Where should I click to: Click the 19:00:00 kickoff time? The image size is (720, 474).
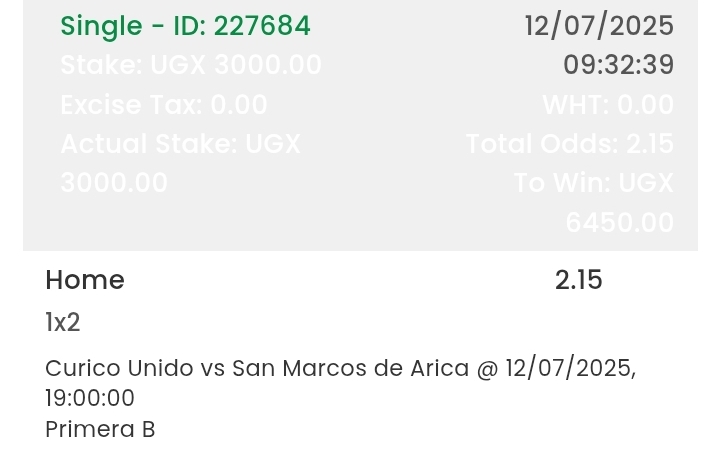(90, 398)
